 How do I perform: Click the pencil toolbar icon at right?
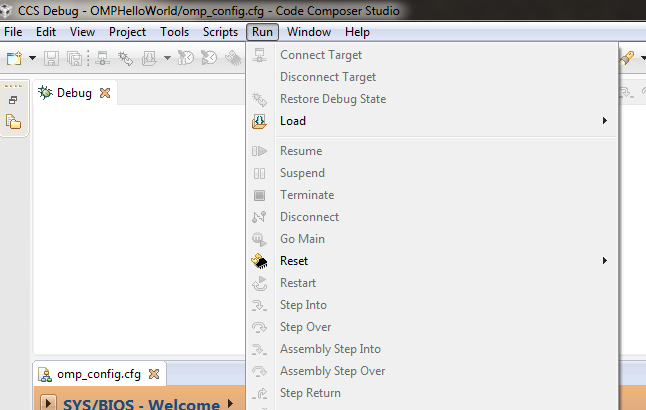tap(627, 58)
